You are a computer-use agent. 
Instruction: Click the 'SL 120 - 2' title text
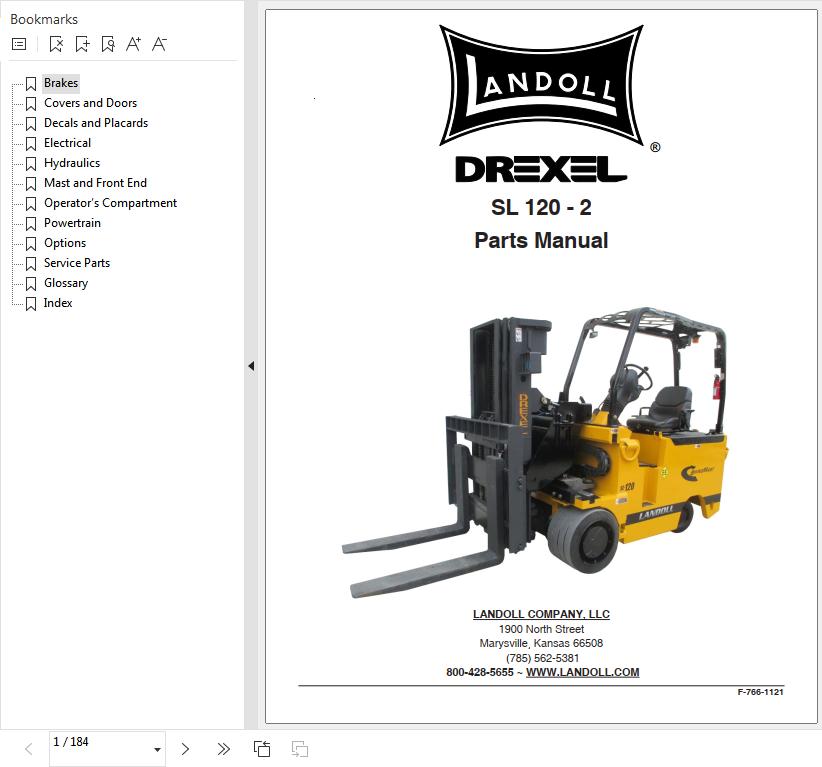541,207
